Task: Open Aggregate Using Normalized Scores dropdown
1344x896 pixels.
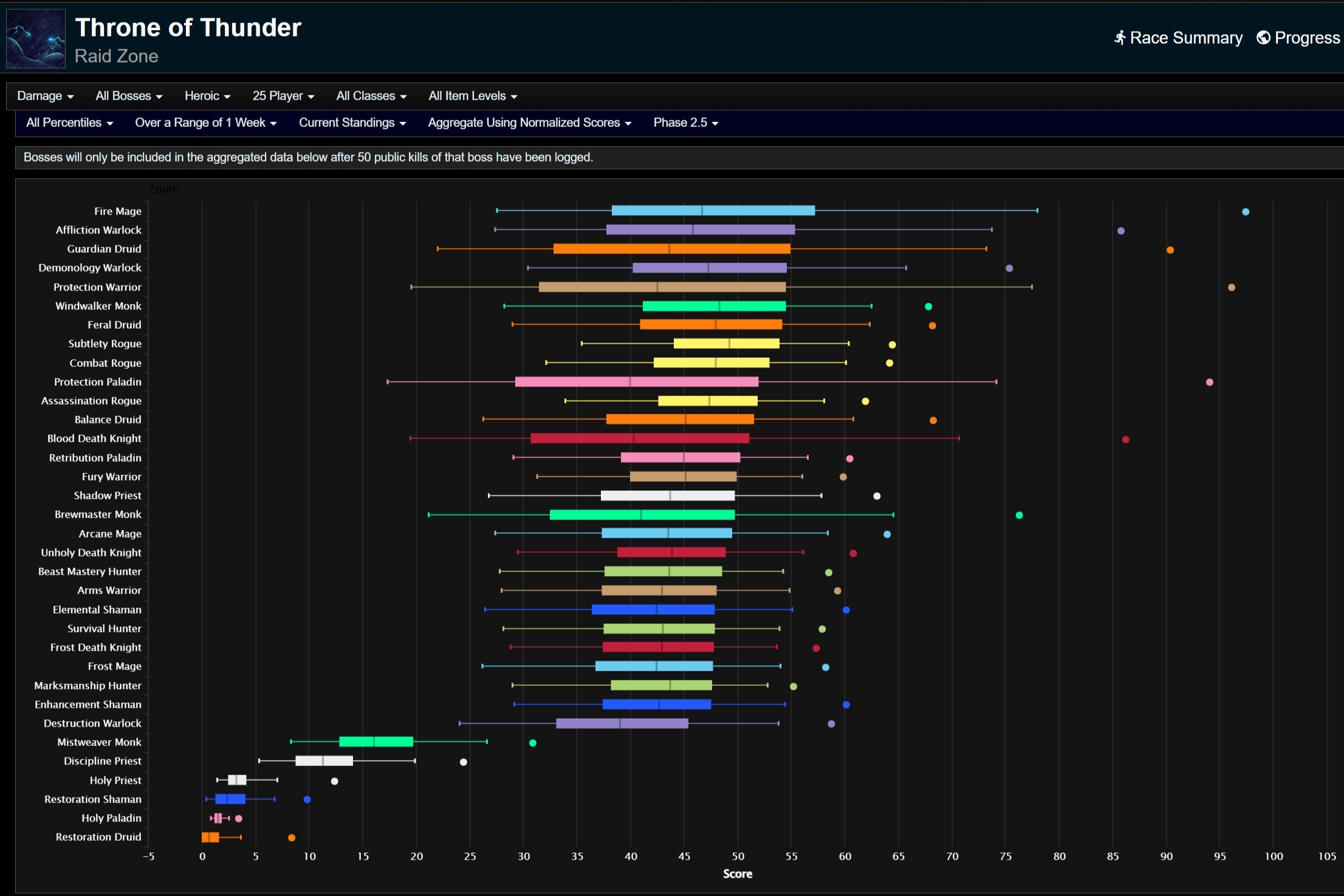Action: click(x=529, y=123)
